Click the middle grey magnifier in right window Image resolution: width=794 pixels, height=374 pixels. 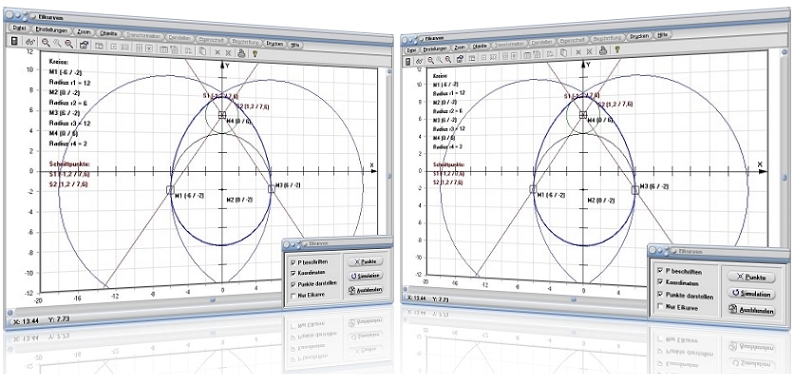(439, 60)
